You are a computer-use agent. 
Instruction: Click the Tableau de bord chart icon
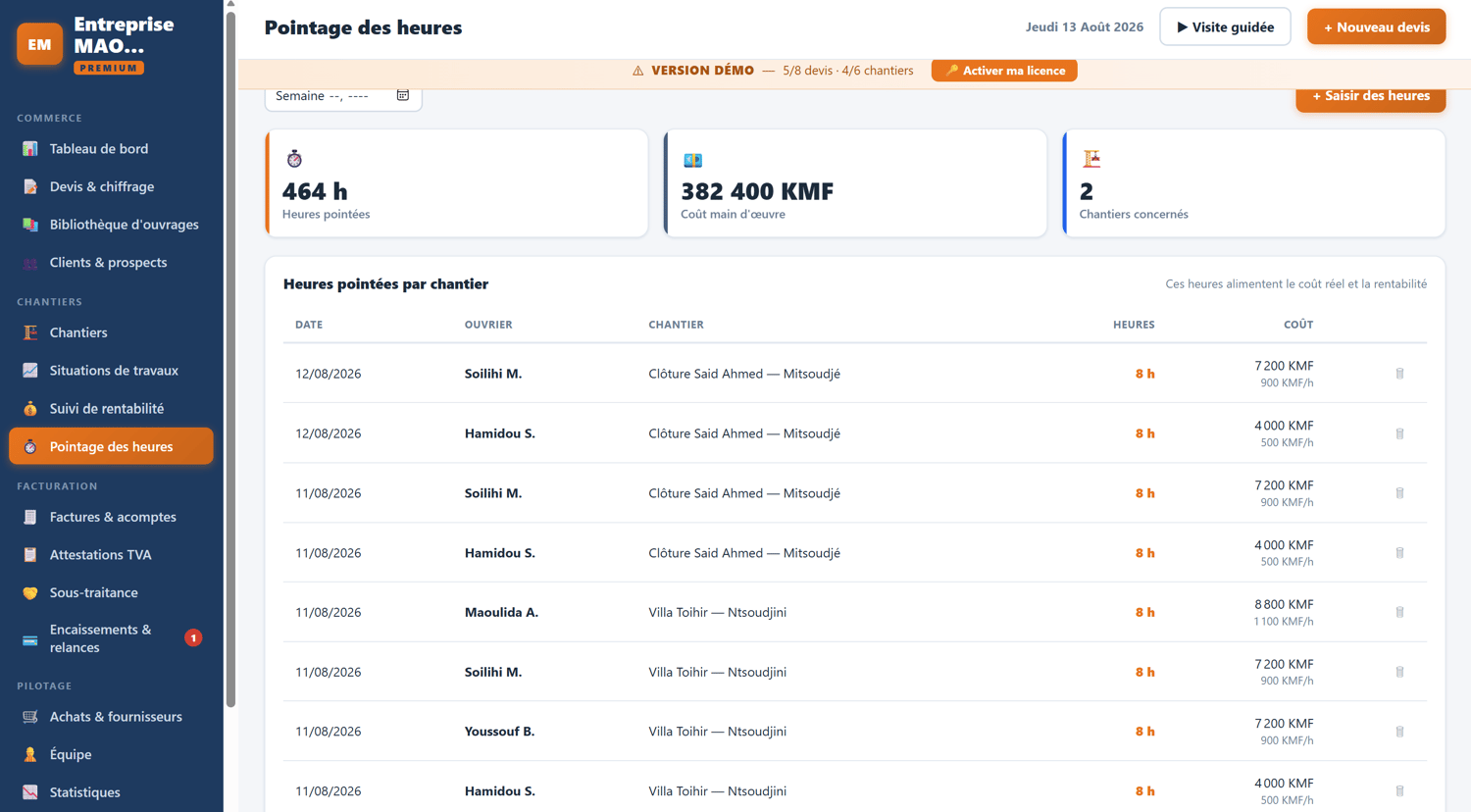(30, 149)
